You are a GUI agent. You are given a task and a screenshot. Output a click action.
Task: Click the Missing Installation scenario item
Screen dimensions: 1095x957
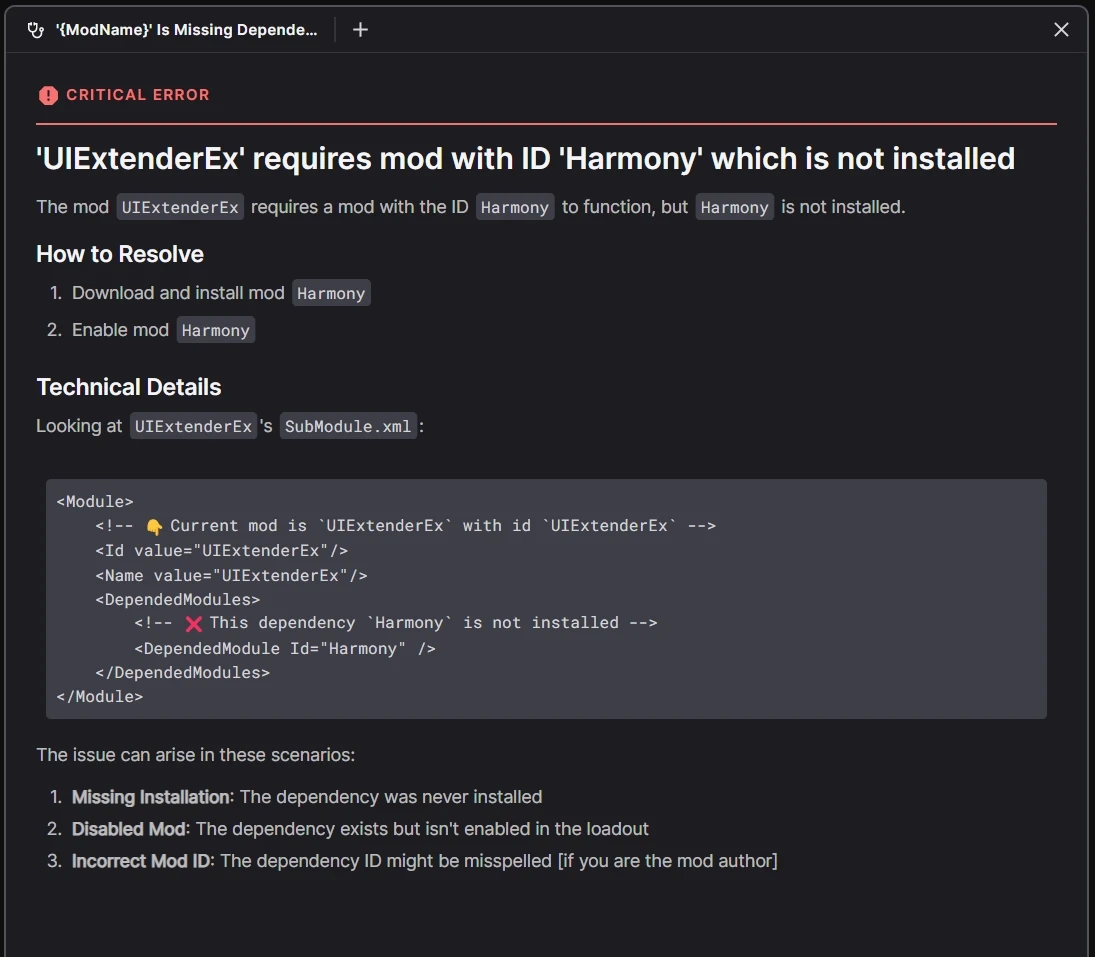306,797
